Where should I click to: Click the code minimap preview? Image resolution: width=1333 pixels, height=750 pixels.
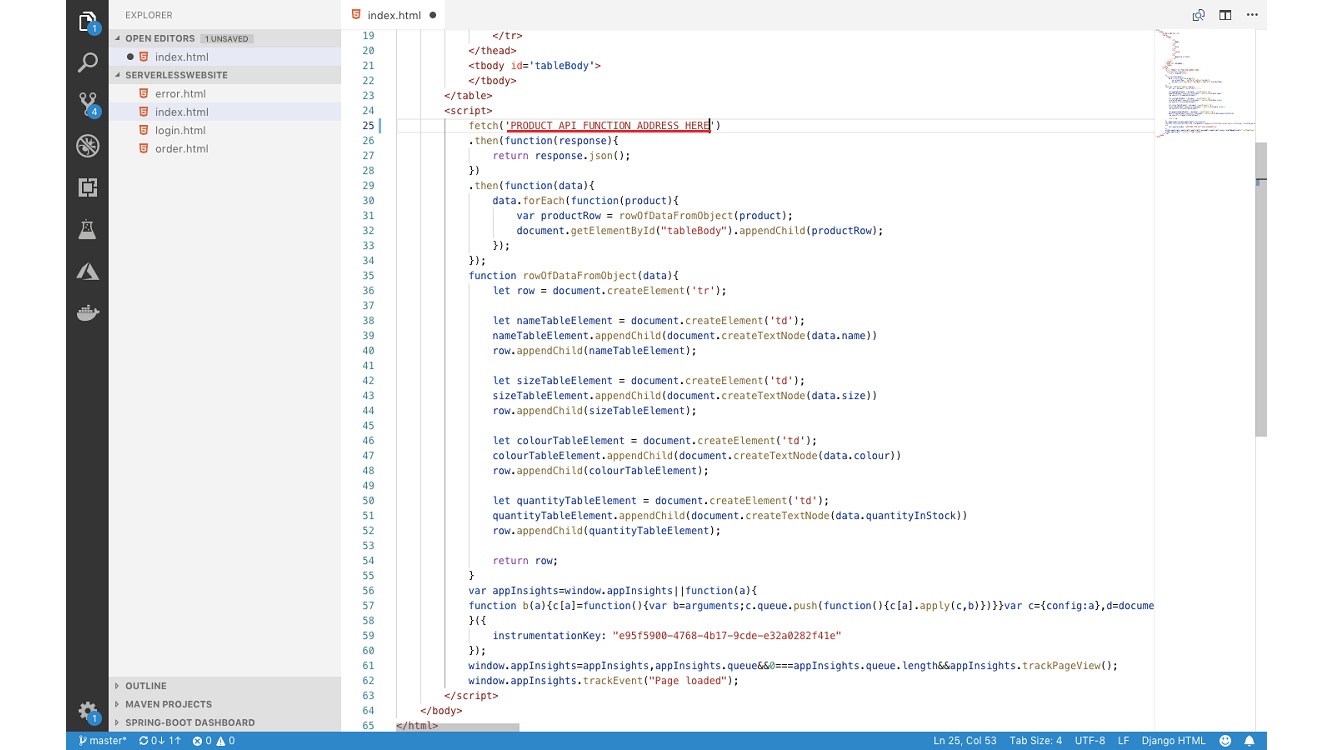coord(1203,85)
